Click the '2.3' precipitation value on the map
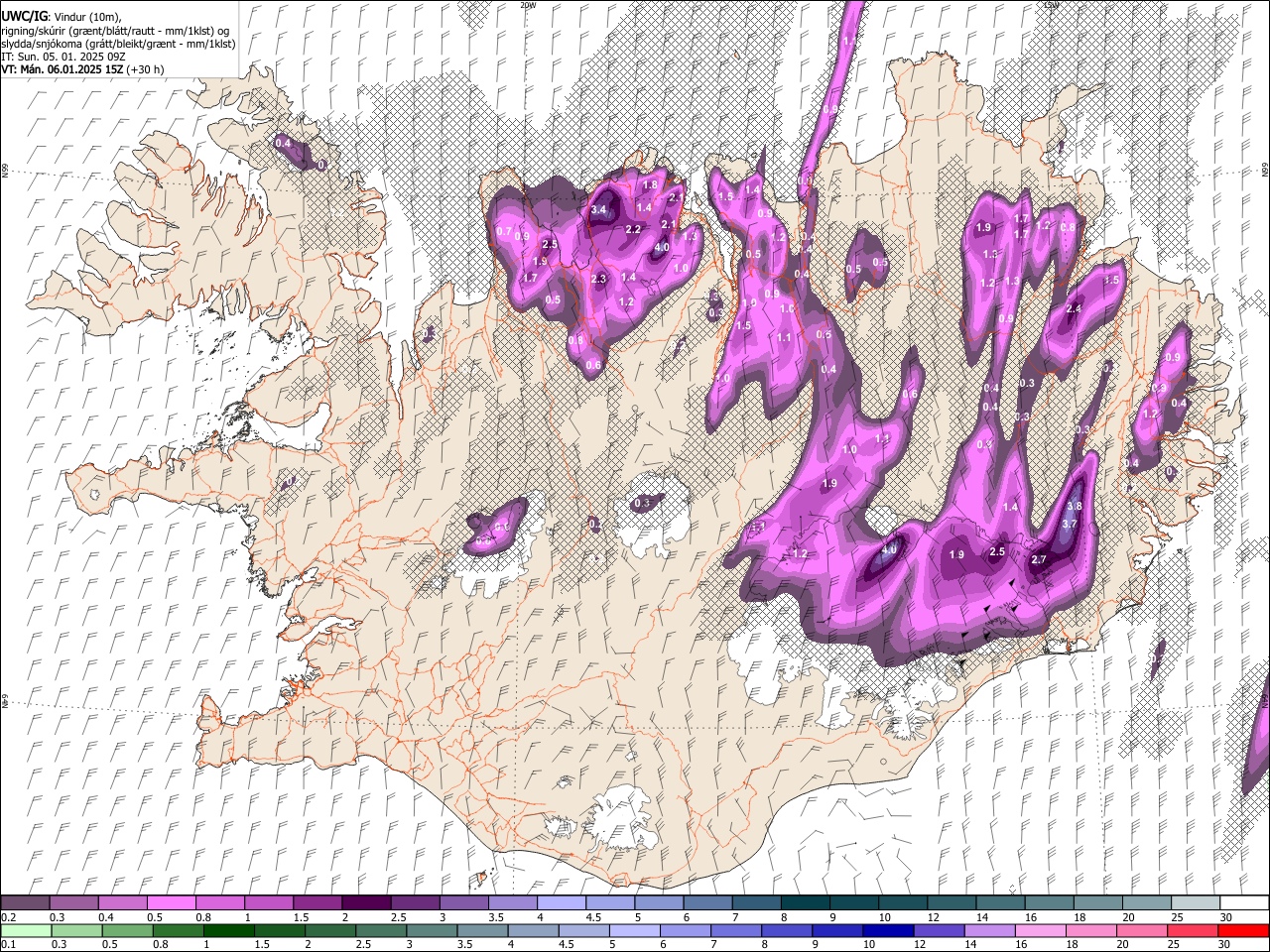 pyautogui.click(x=598, y=280)
